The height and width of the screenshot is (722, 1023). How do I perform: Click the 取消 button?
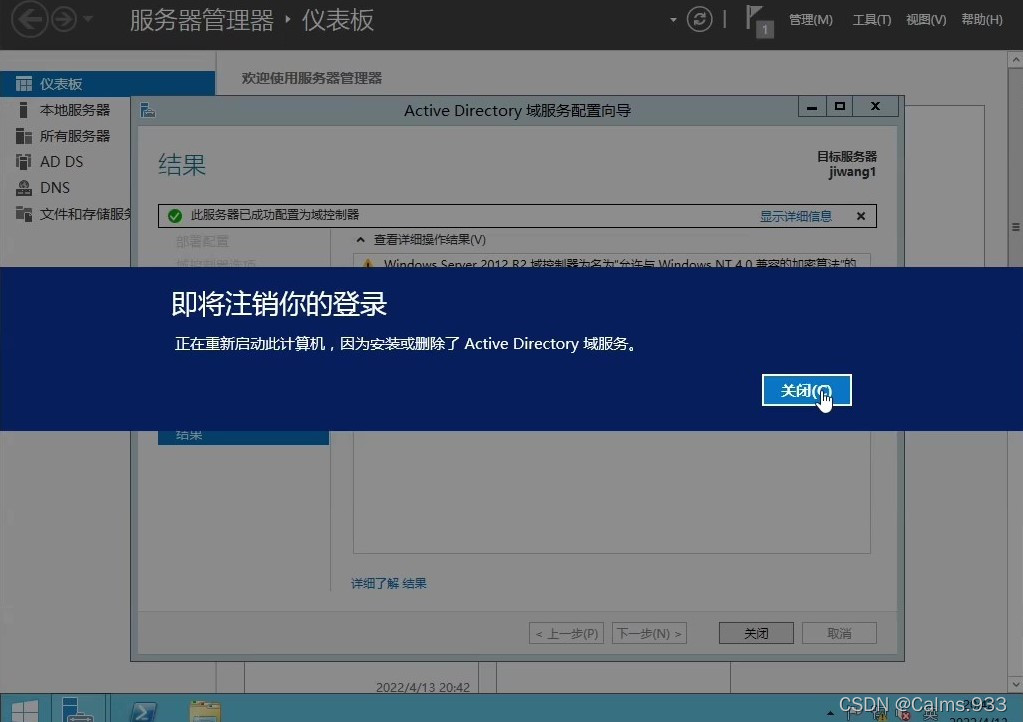pyautogui.click(x=839, y=633)
